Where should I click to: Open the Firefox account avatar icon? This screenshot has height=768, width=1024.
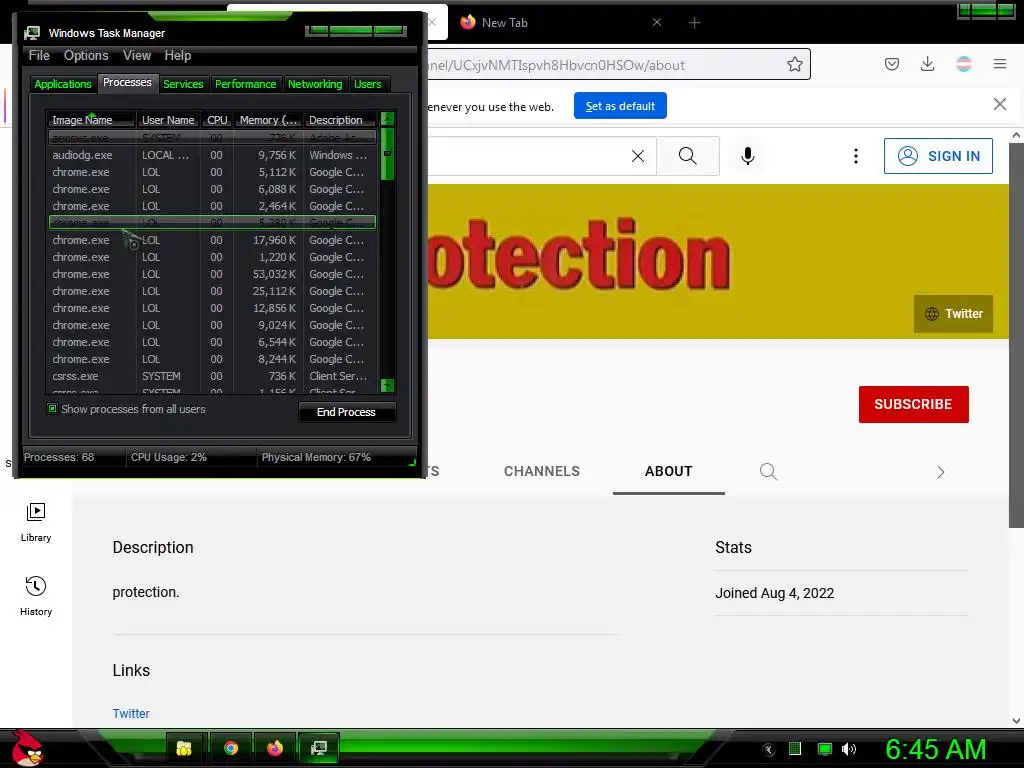pyautogui.click(x=964, y=64)
